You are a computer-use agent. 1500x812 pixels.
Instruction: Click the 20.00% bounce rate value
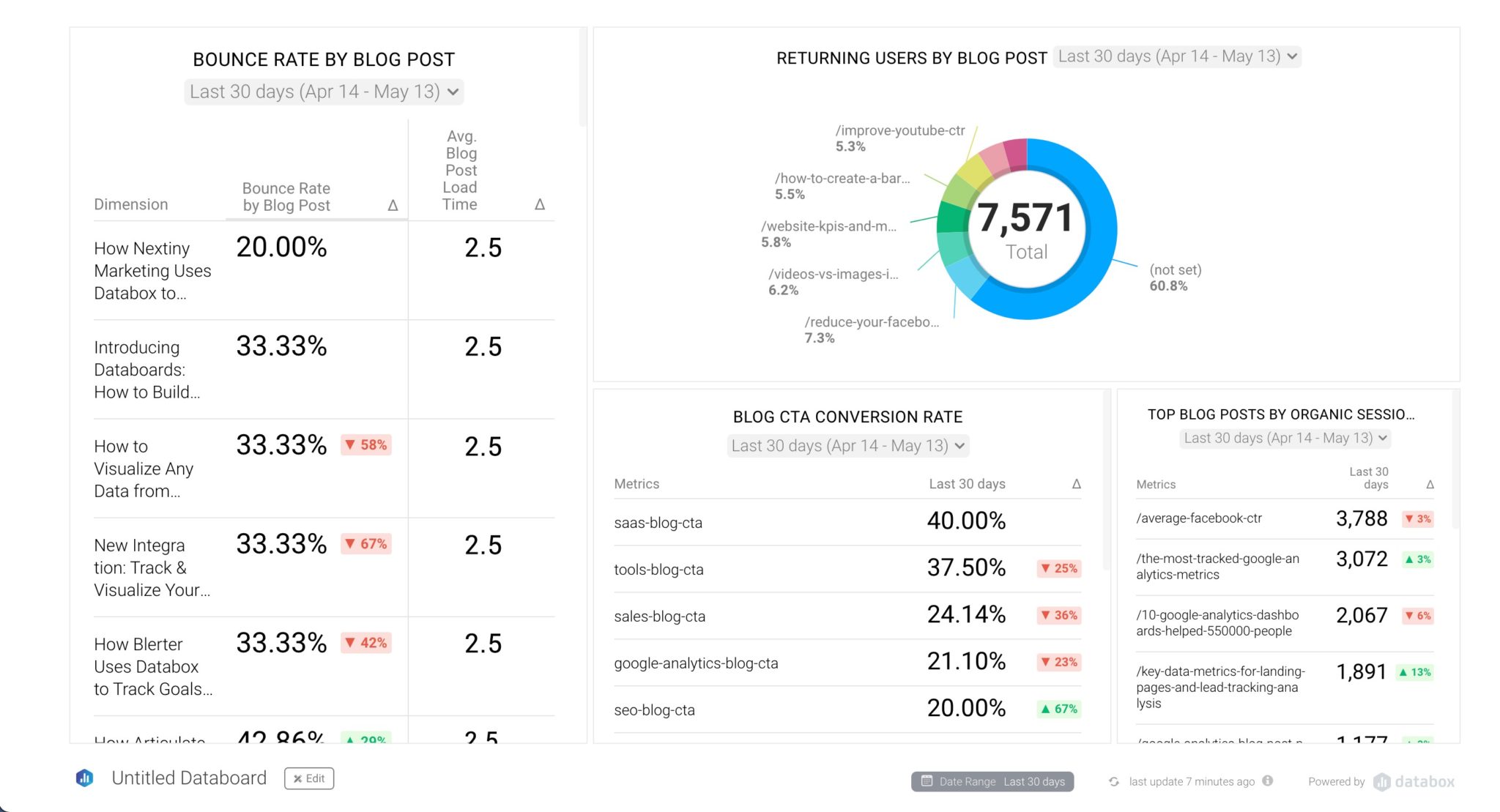point(281,247)
